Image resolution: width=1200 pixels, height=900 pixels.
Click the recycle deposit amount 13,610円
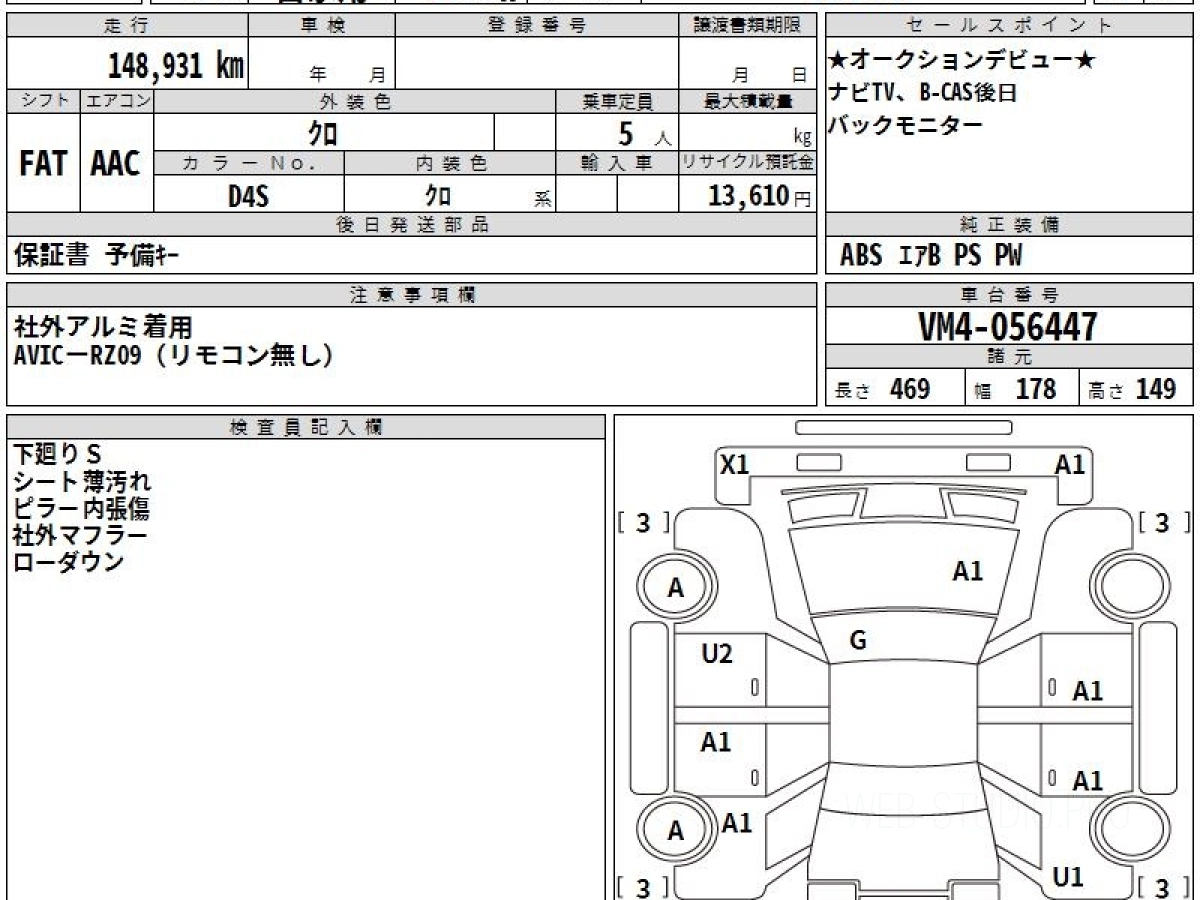(760, 197)
